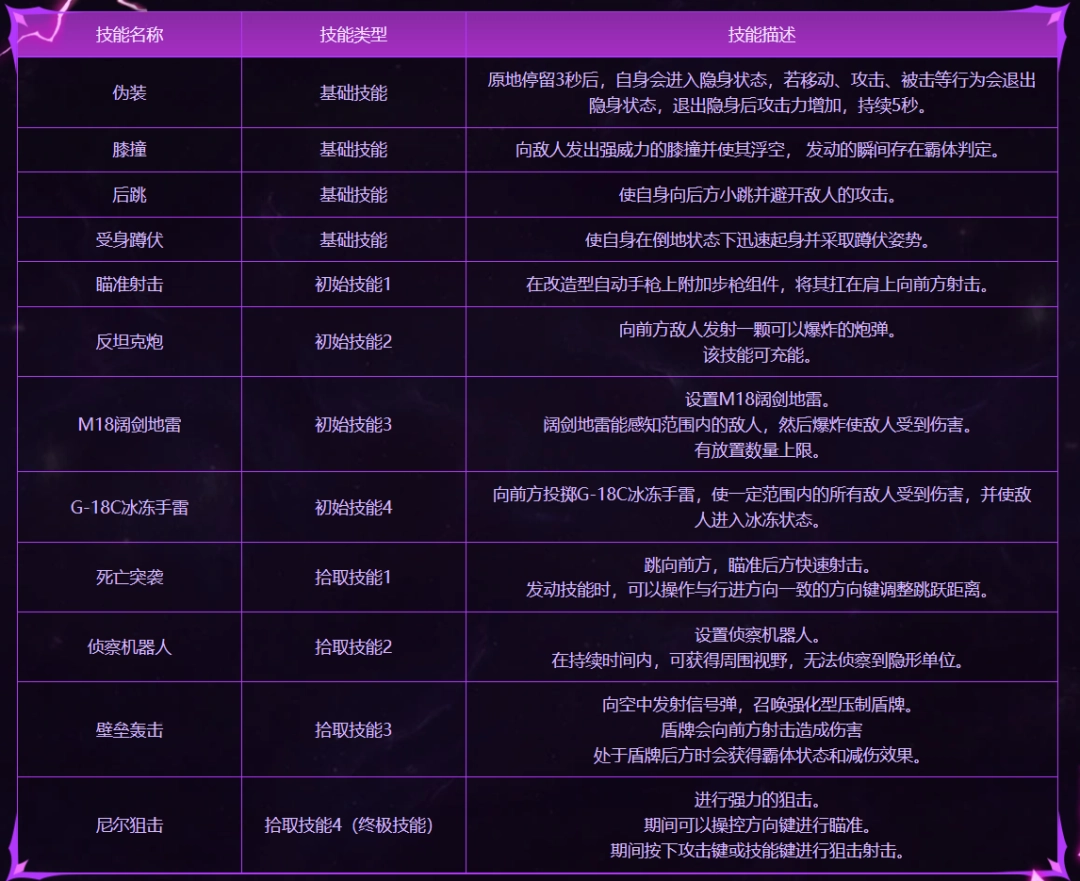Select 基础技能 in the 膝撞 row

coord(353,149)
